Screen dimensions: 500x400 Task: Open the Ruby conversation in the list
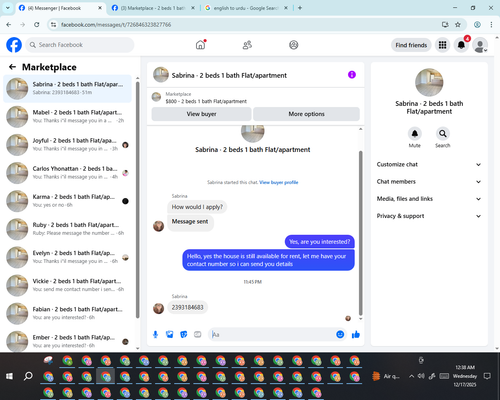click(x=67, y=229)
